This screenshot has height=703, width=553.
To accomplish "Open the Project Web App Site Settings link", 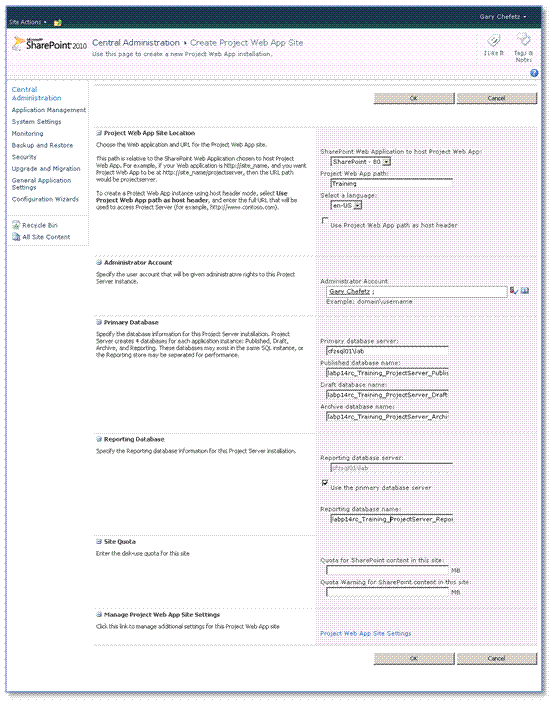I will pyautogui.click(x=366, y=634).
